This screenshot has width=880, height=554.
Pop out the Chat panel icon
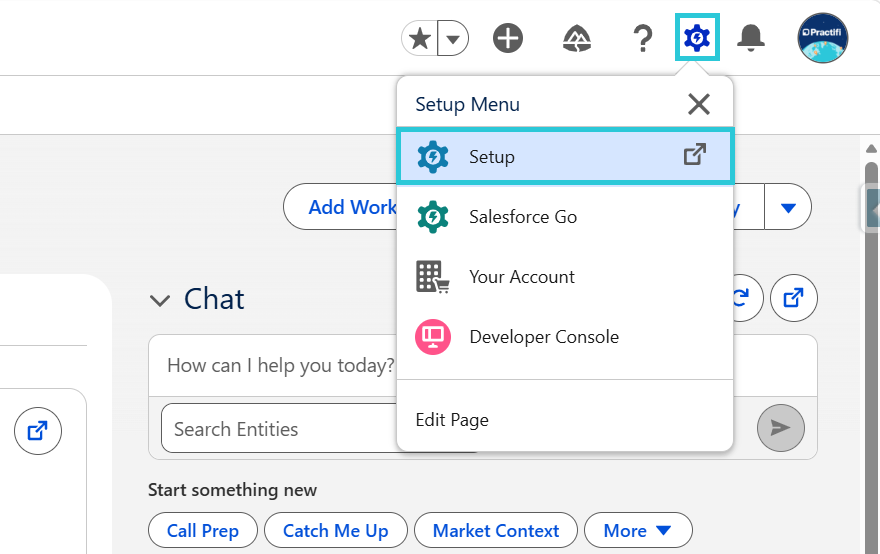tap(794, 298)
